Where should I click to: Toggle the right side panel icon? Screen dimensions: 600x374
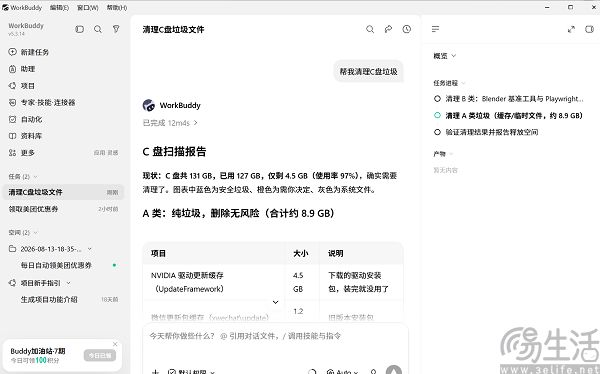coord(589,29)
